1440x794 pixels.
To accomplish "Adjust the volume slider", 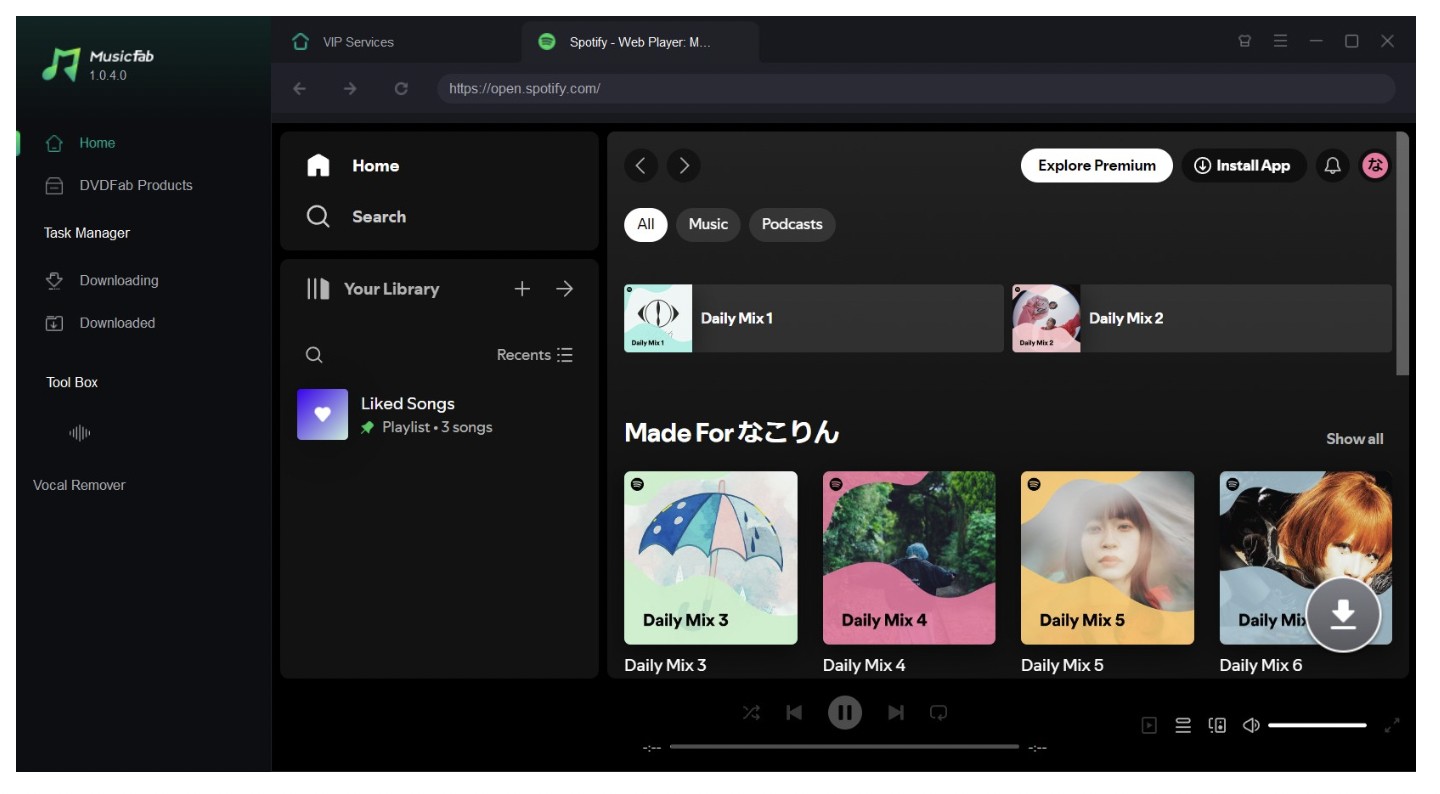I will pos(1317,725).
